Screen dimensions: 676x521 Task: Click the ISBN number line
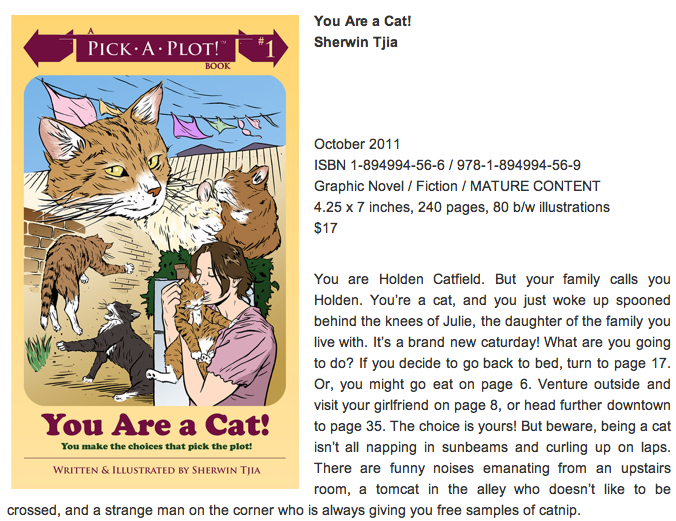tap(447, 165)
